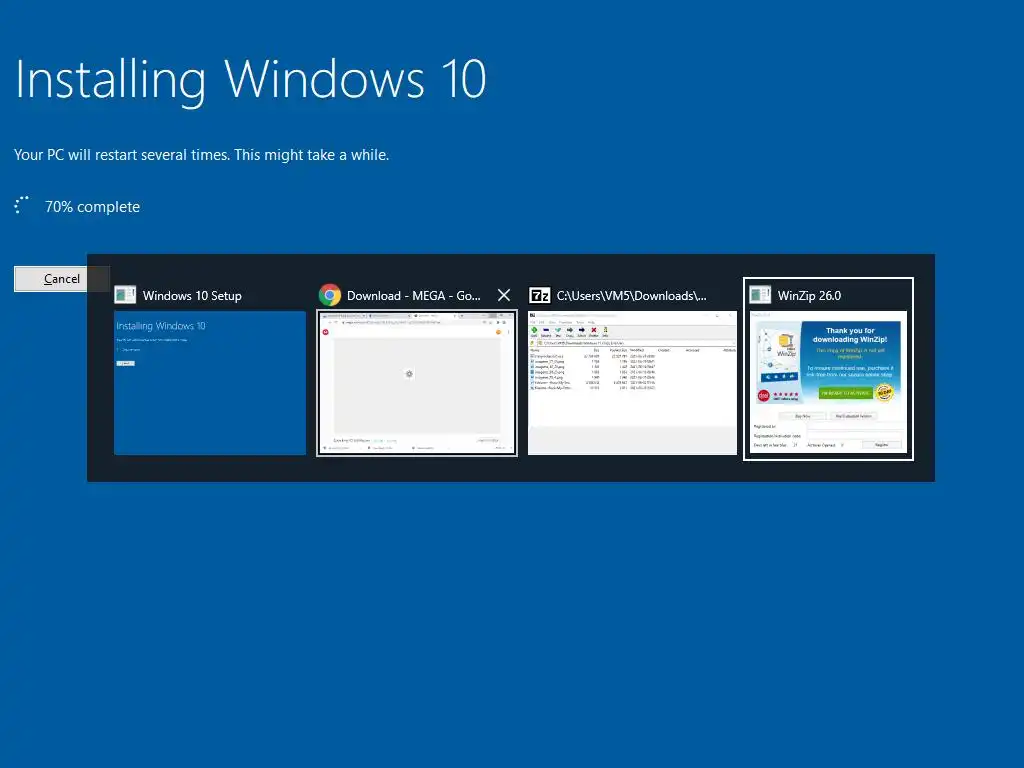This screenshot has width=1024, height=768.
Task: Cancel the Windows 10 installation
Action: pyautogui.click(x=61, y=279)
